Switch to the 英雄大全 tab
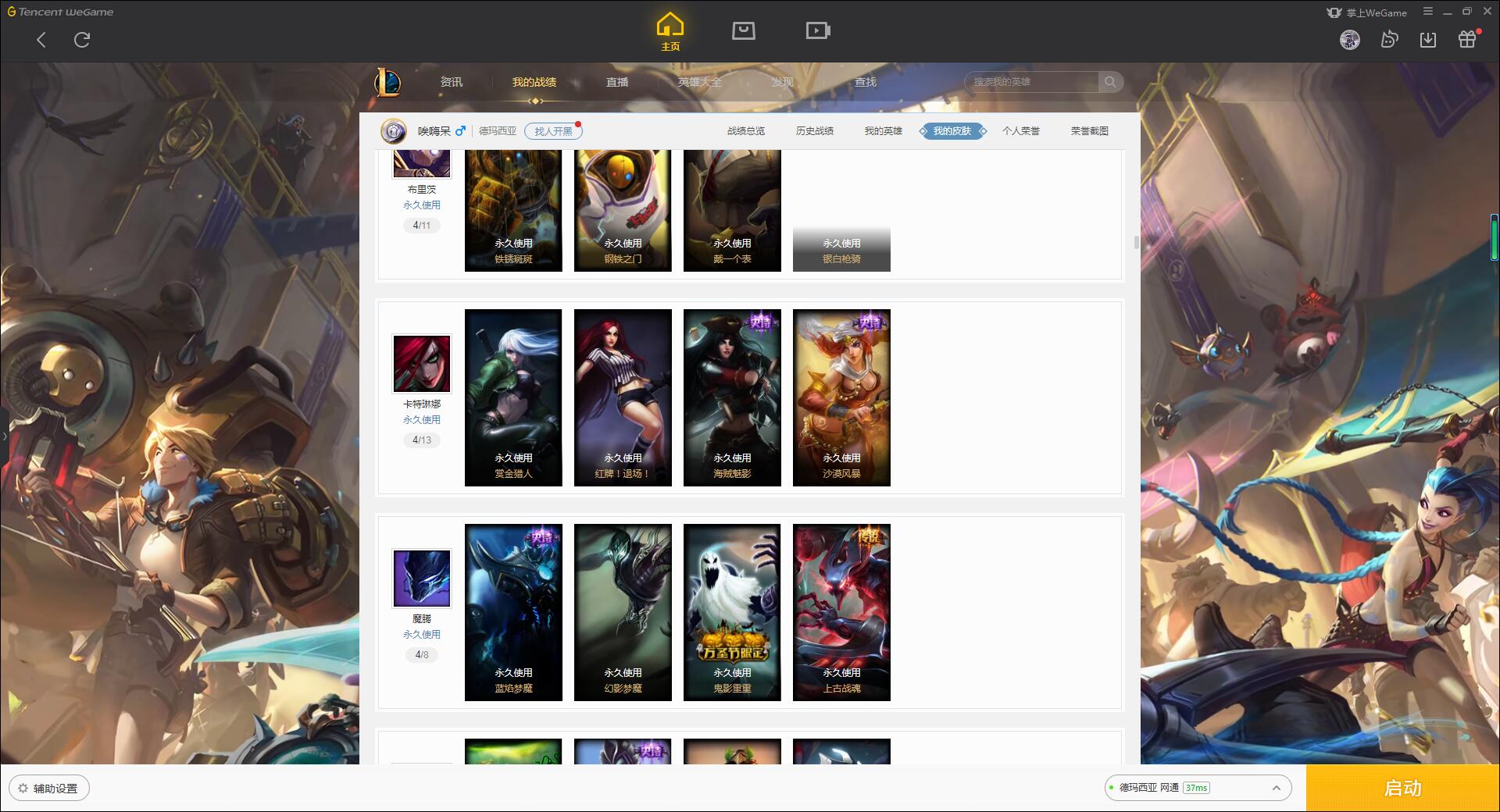1500x812 pixels. 700,82
